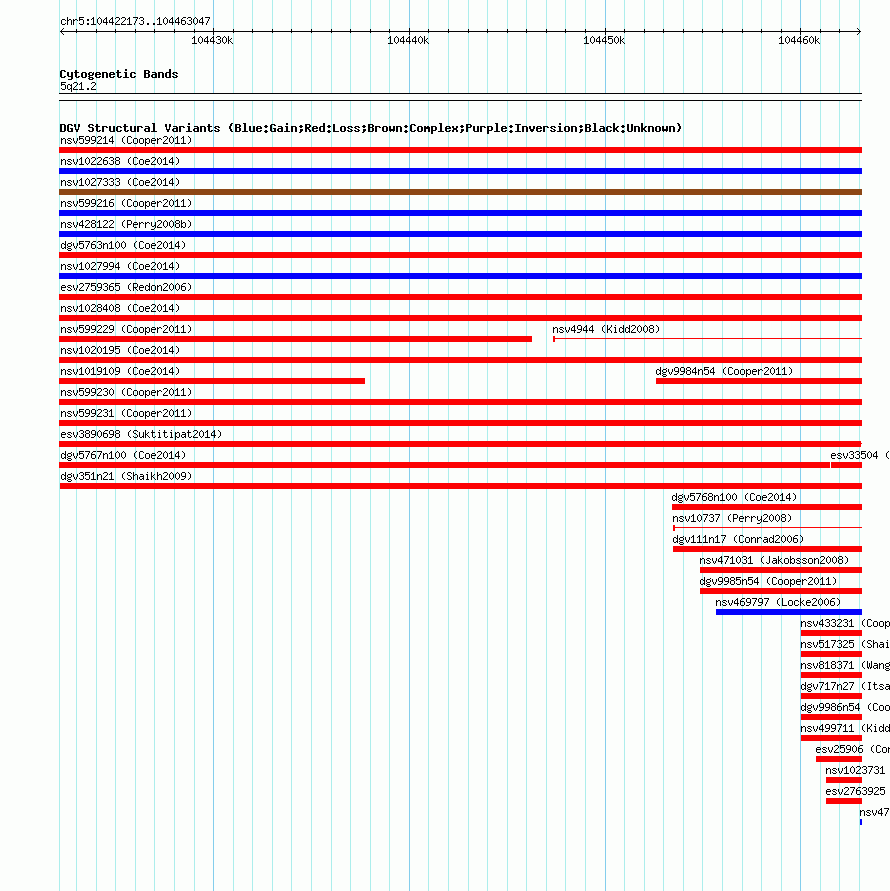Click the 104460k ruler position label
The image size is (890, 891).
coord(799,40)
